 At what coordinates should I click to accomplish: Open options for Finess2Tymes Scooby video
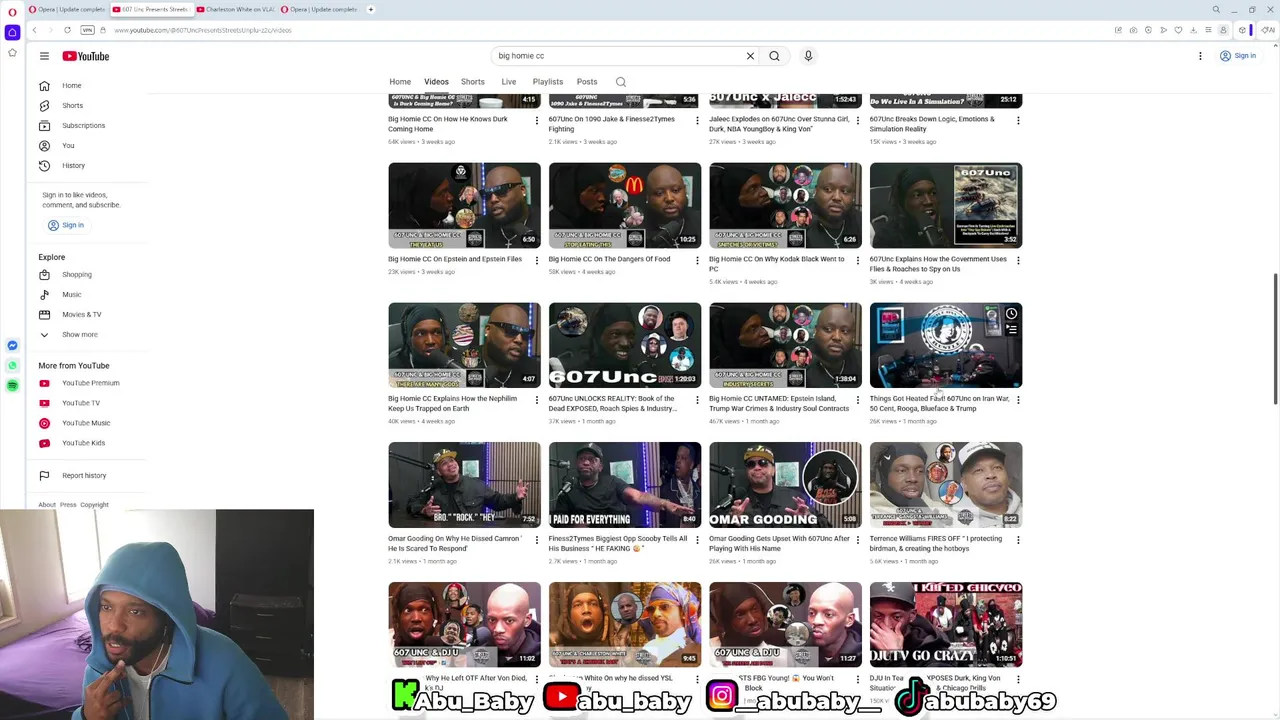697,540
